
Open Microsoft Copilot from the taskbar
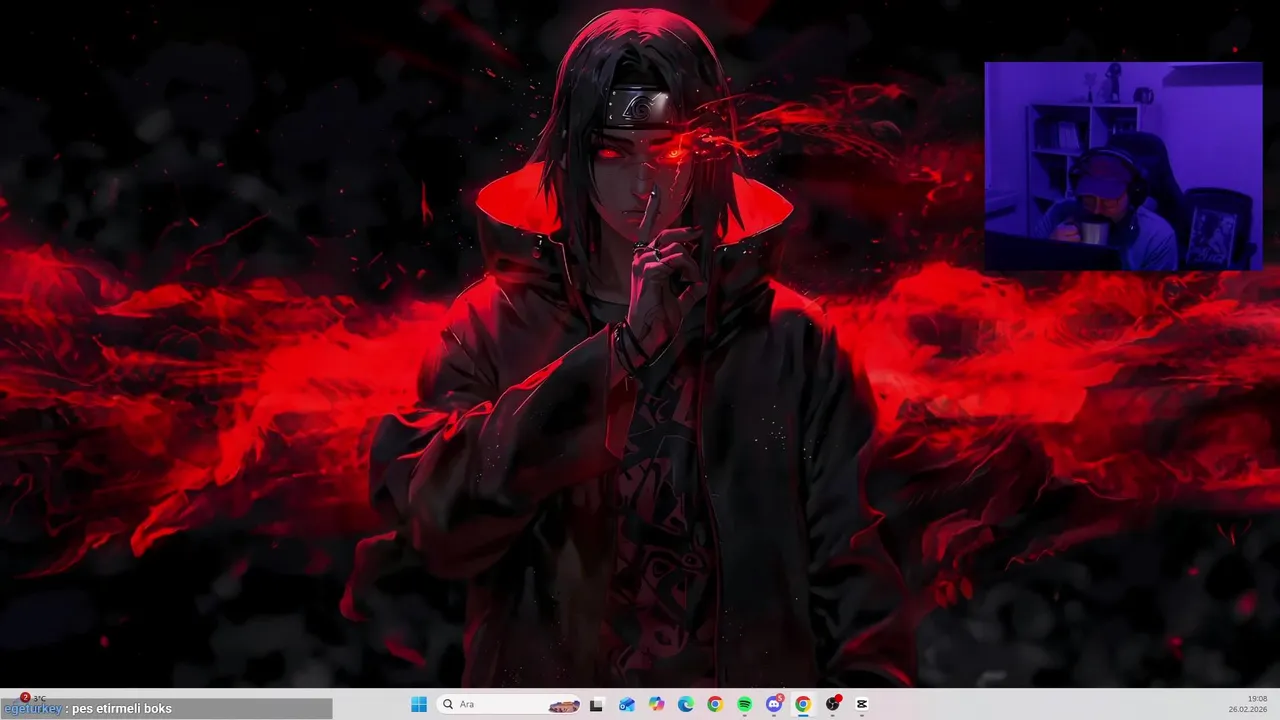tap(656, 704)
